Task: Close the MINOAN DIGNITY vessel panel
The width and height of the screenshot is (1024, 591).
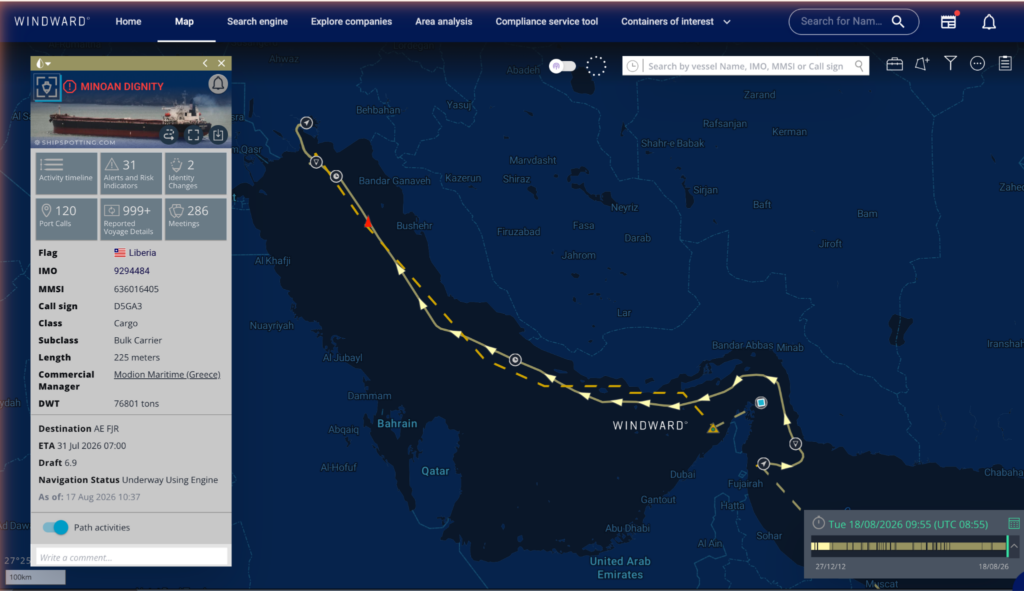Action: pyautogui.click(x=221, y=63)
